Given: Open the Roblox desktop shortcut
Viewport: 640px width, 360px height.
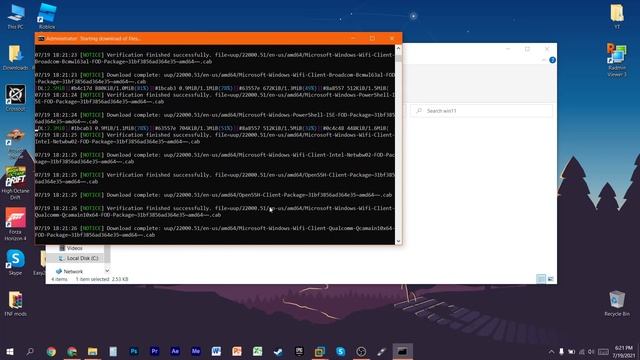Looking at the screenshot, I should (47, 16).
